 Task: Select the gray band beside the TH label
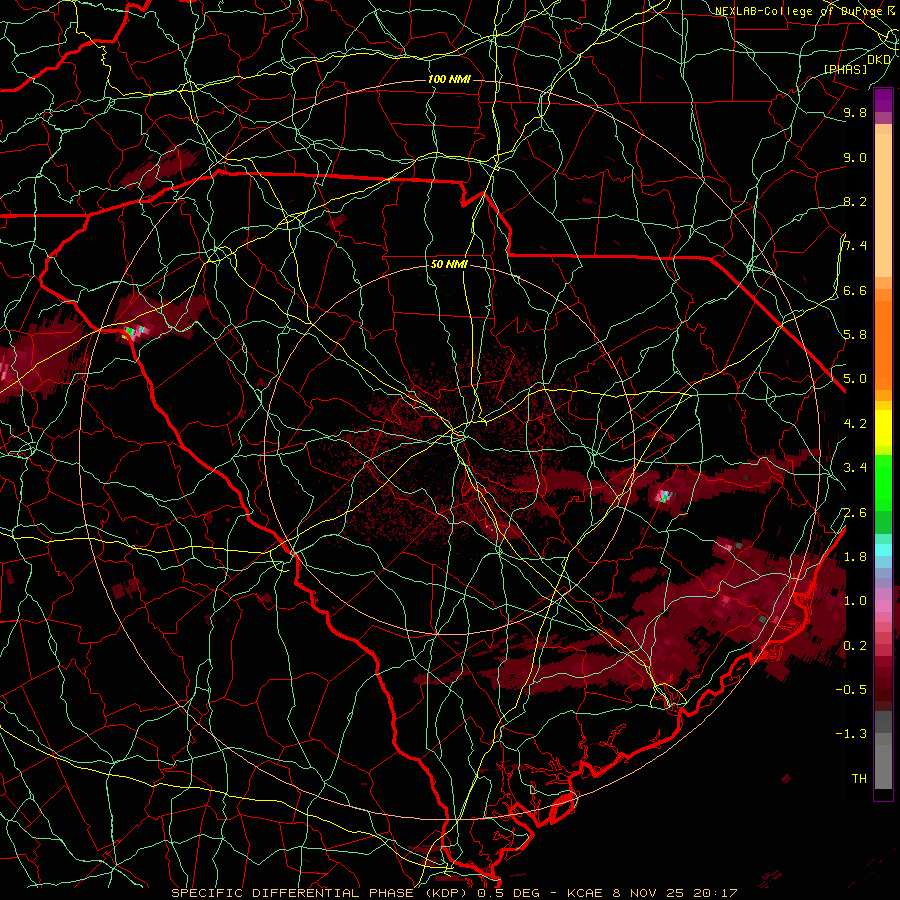(883, 766)
